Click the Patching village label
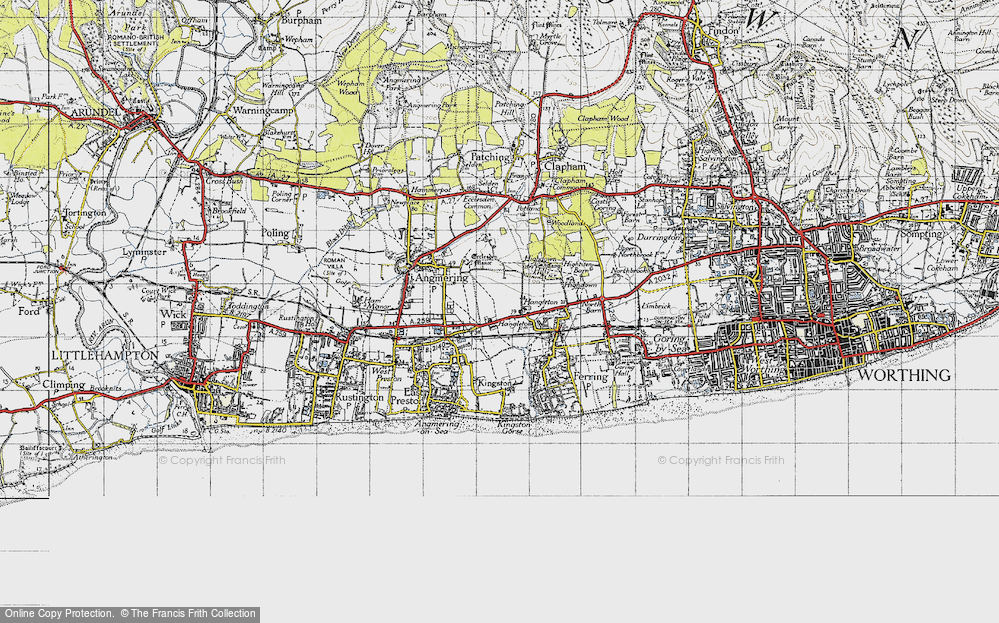This screenshot has width=999, height=623. (489, 157)
